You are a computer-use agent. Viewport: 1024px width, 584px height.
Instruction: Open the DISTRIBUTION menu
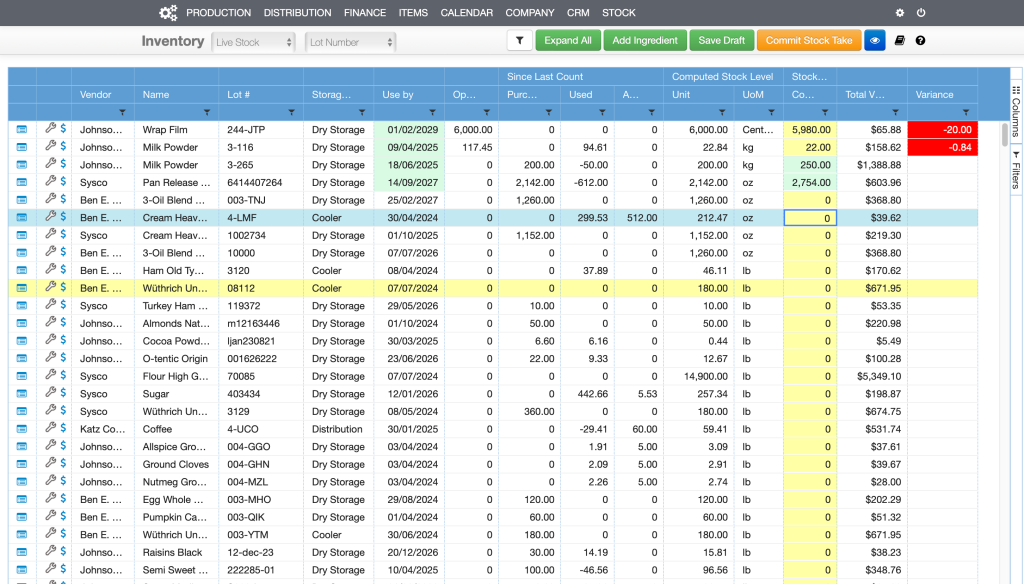[x=297, y=12]
